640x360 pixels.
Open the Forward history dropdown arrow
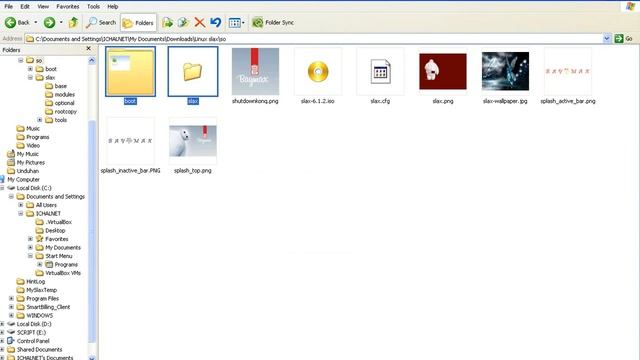(61, 22)
